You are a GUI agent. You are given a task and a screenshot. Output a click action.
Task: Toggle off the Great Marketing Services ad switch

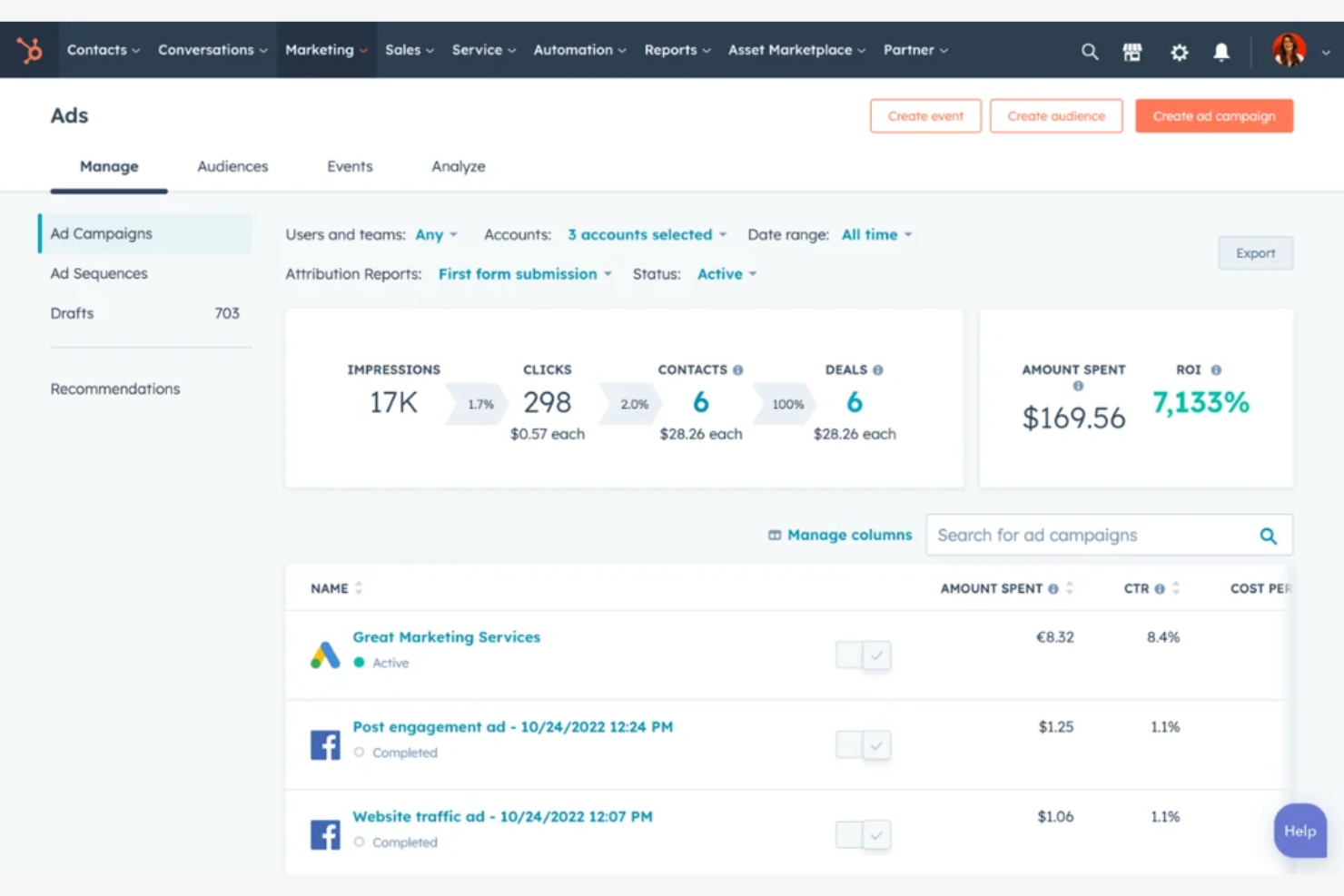862,655
